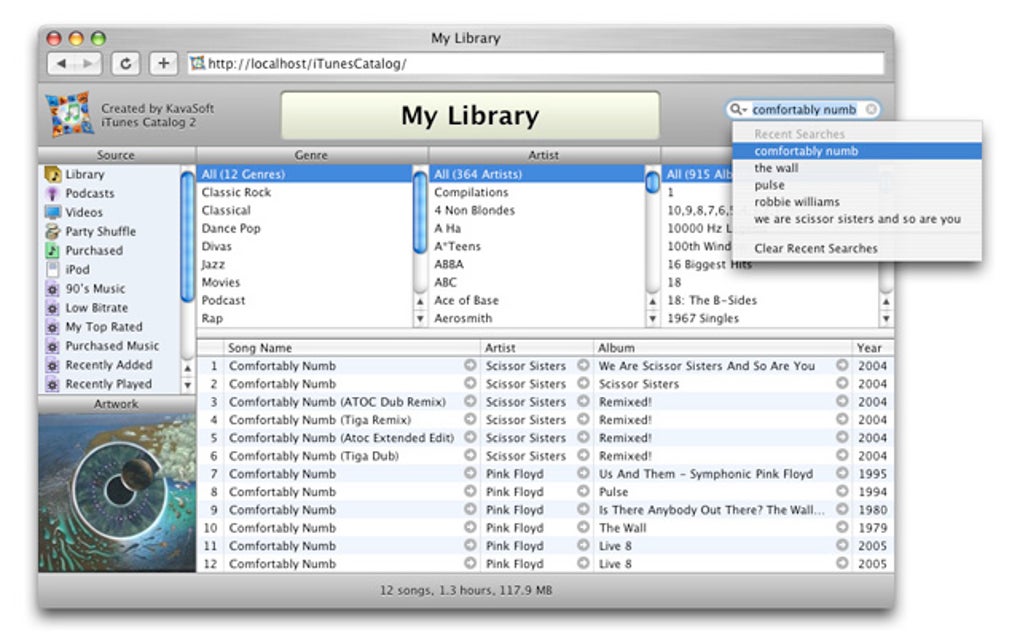The width and height of the screenshot is (1020, 638).
Task: Click the My Library title banner
Action: [x=470, y=115]
